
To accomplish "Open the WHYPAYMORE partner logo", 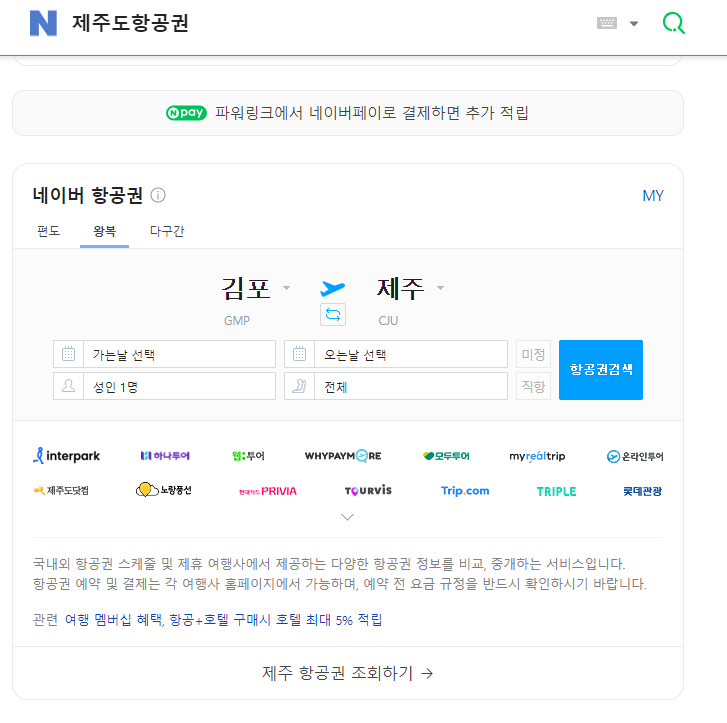I will pos(343,456).
